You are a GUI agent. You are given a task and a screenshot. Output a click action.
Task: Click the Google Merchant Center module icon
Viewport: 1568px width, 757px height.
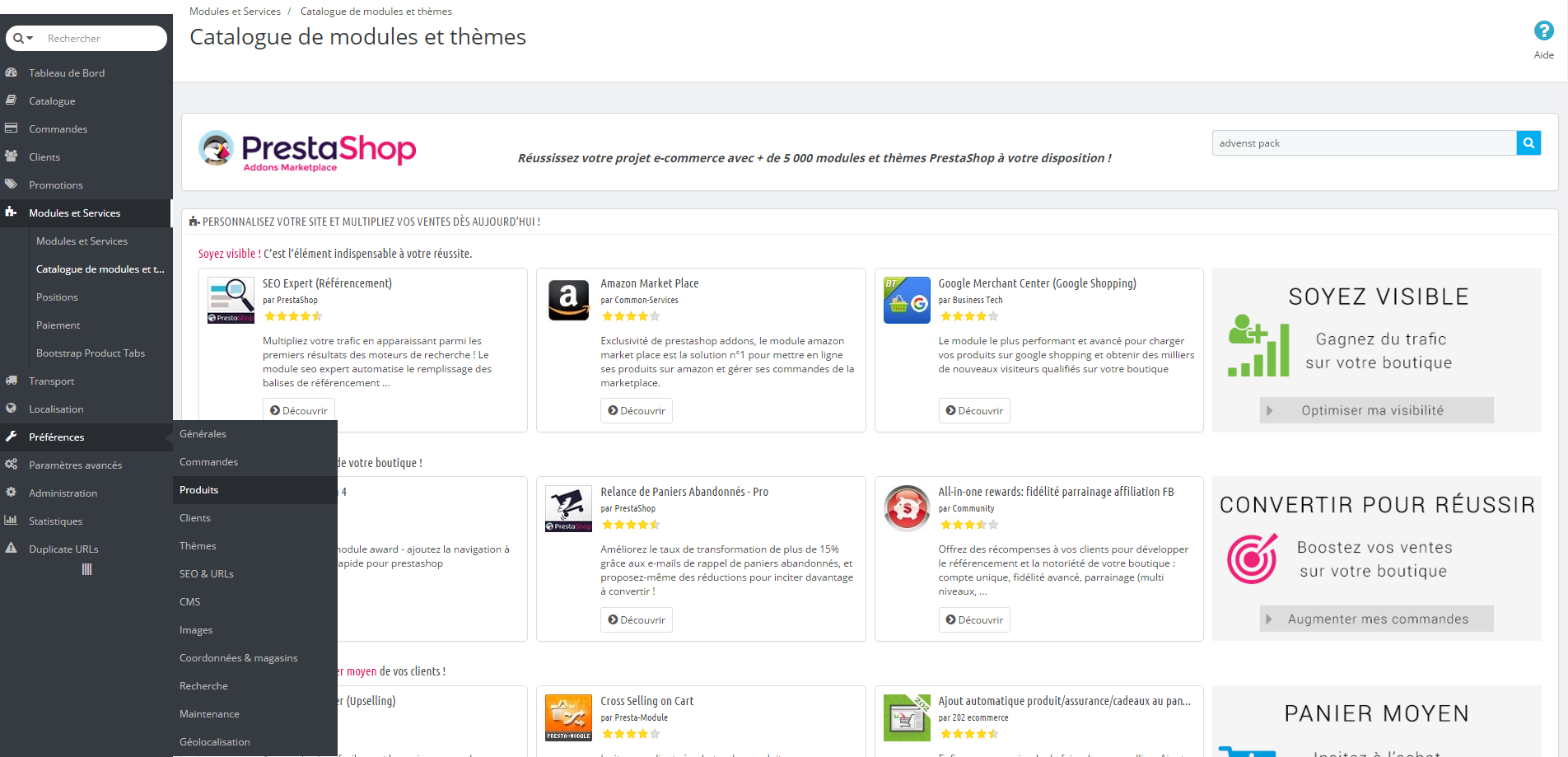point(907,301)
